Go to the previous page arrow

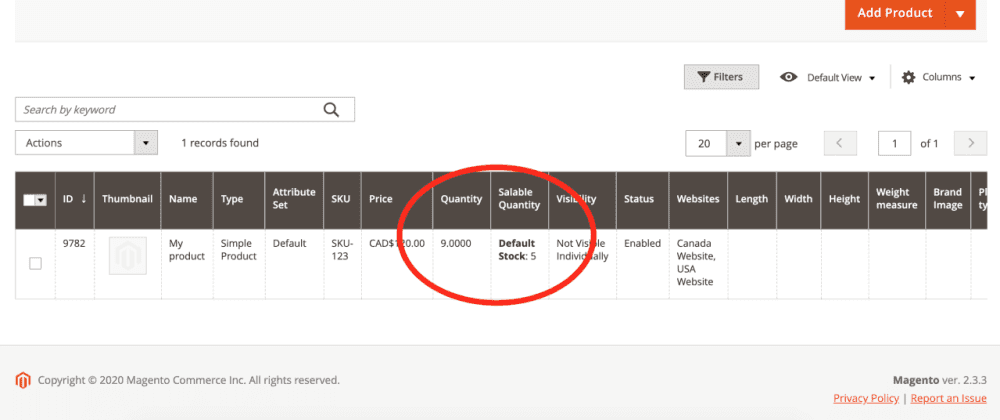(x=840, y=143)
